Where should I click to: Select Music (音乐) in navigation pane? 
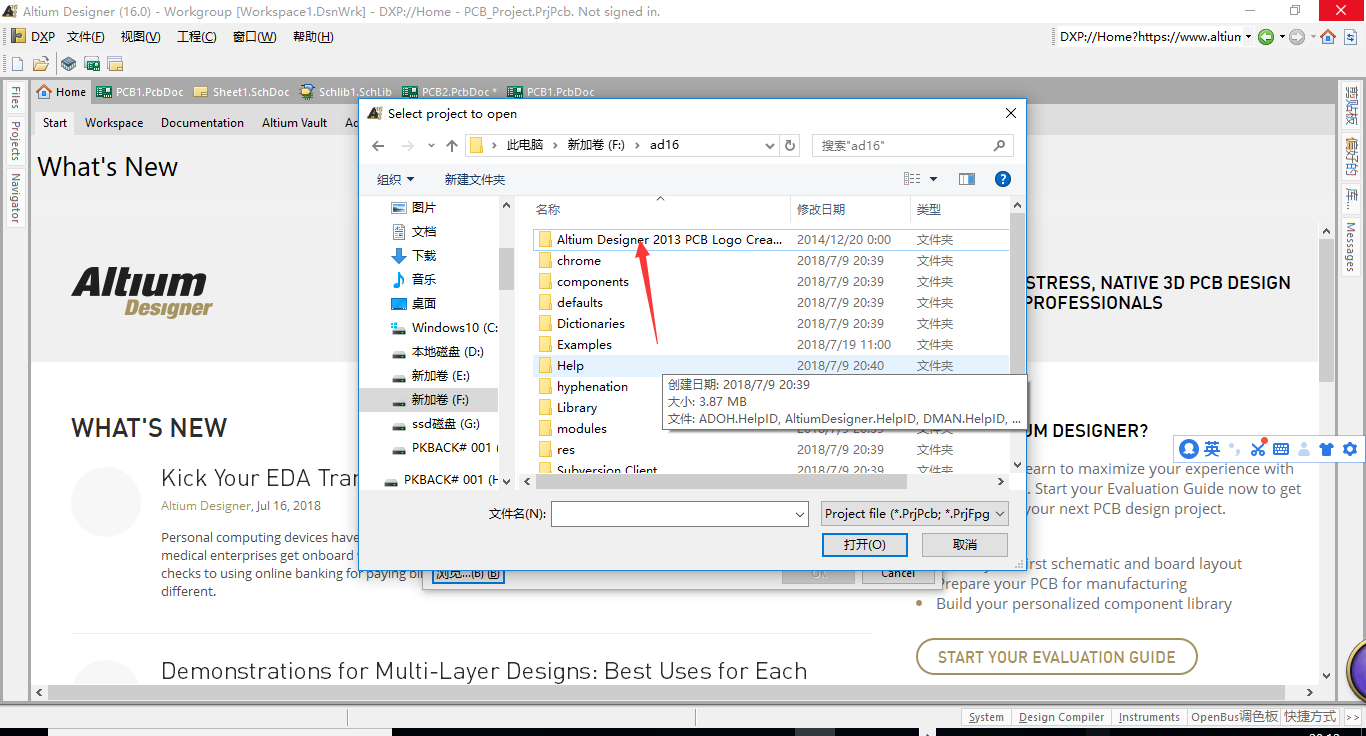[x=424, y=280]
